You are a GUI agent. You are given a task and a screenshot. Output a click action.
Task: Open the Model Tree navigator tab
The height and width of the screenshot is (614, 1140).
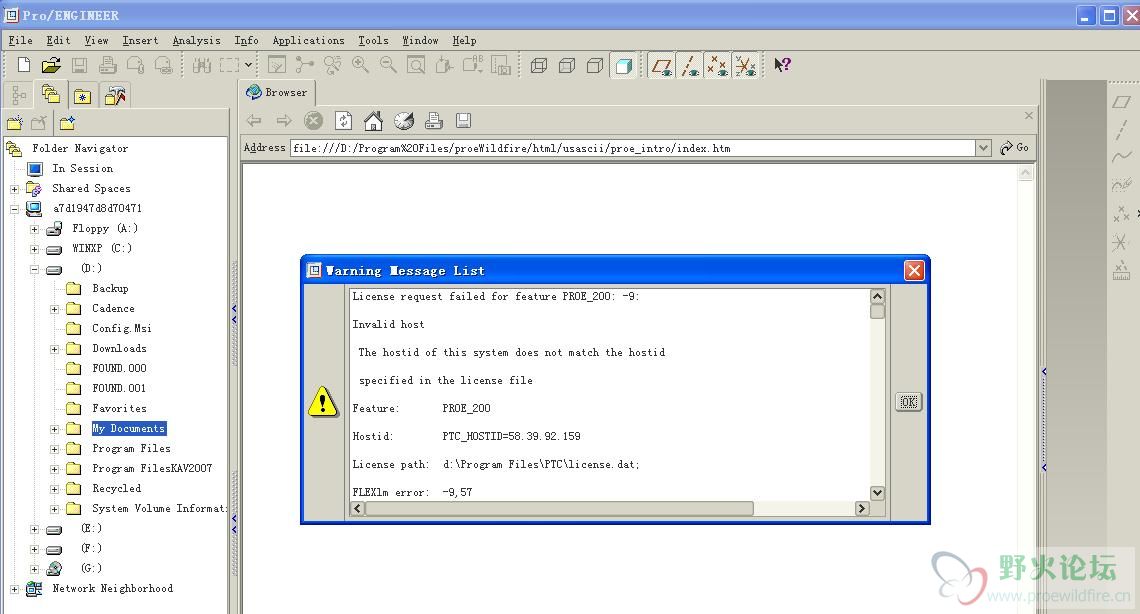click(x=19, y=95)
